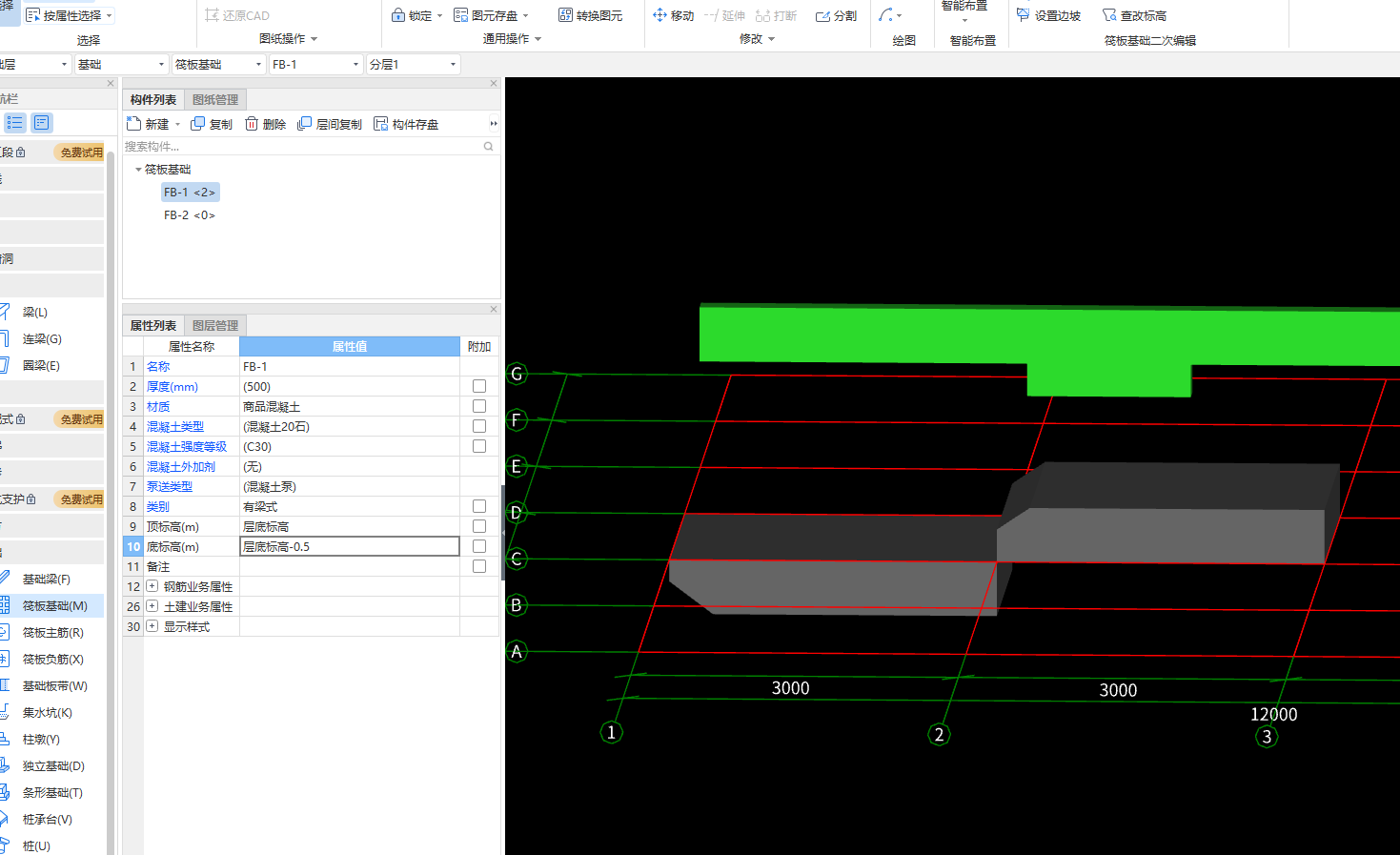Expand 显示样式 property group
1400x855 pixels.
[152, 626]
